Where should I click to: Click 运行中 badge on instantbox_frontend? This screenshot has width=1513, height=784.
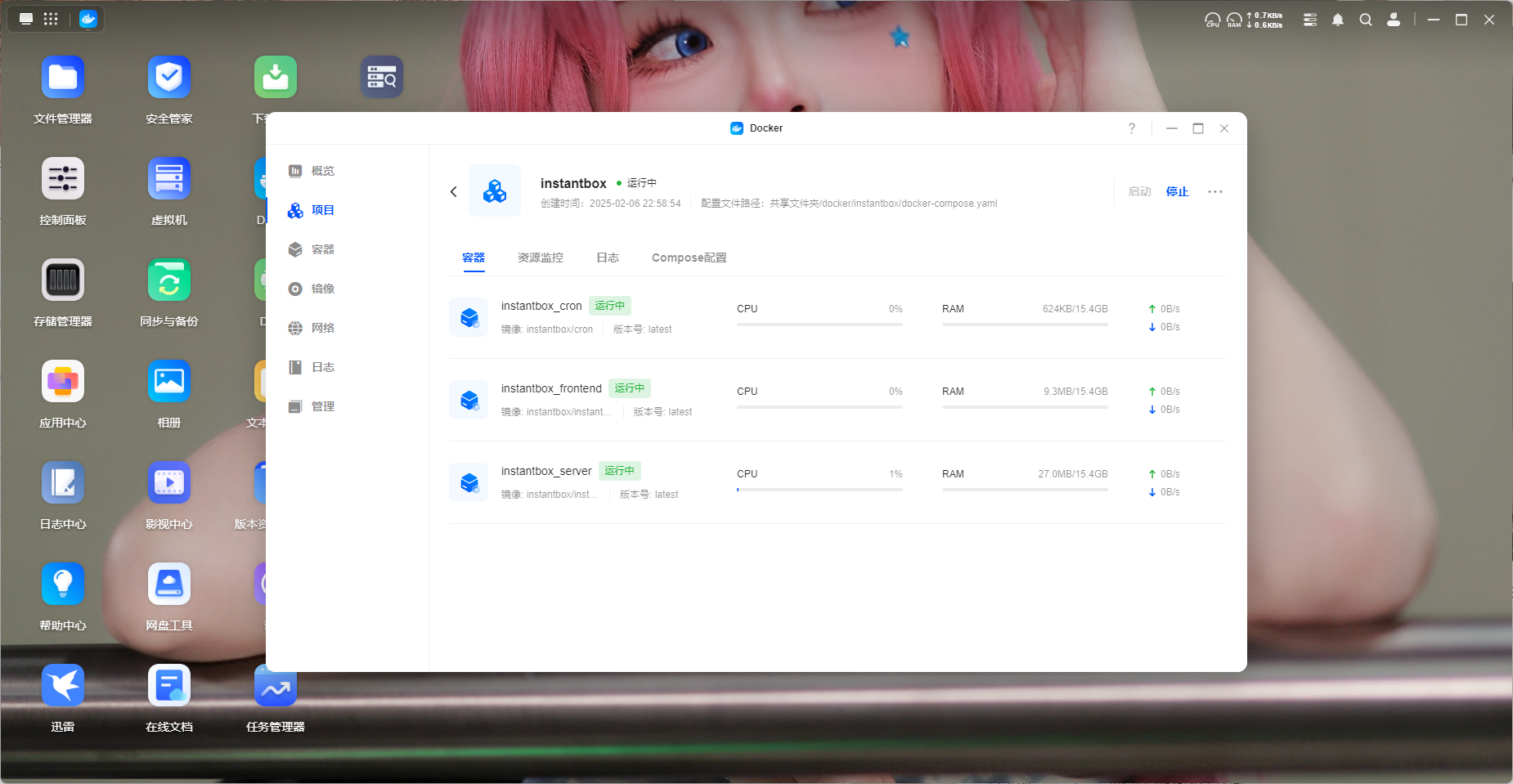point(630,388)
